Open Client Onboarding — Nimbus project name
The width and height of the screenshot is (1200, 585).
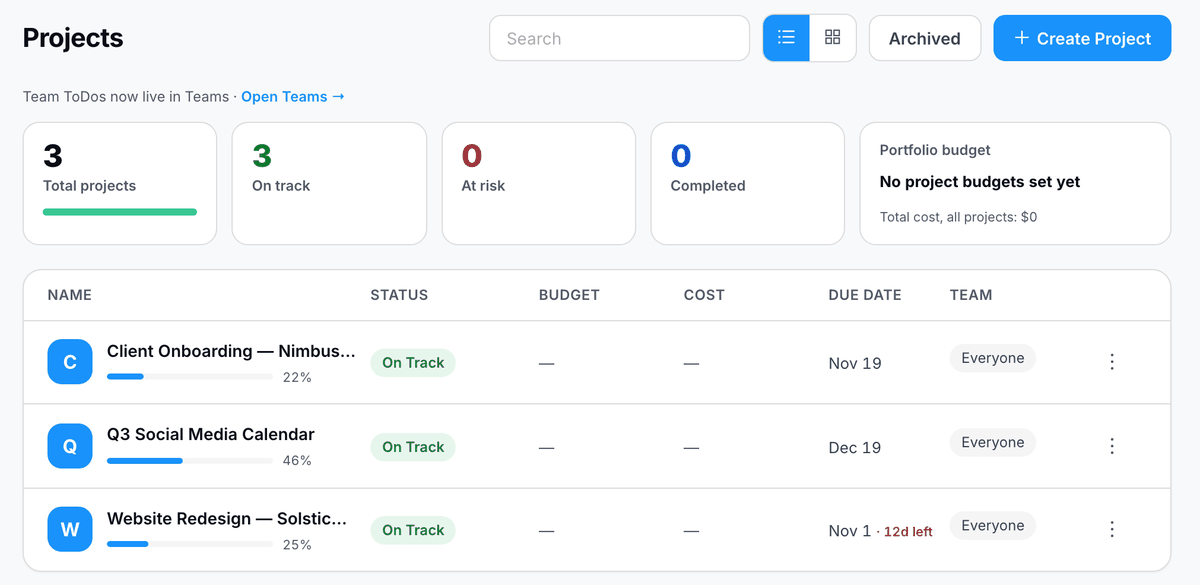[x=231, y=351]
